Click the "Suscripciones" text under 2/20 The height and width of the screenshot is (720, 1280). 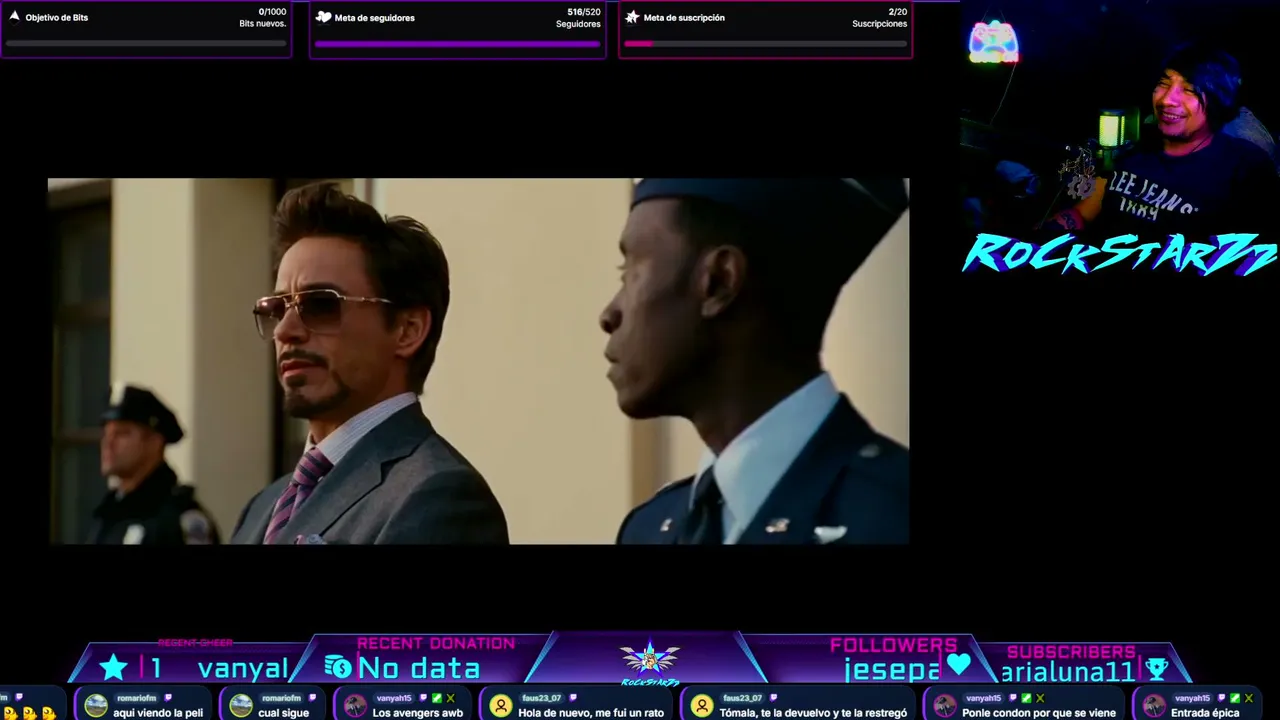880,24
